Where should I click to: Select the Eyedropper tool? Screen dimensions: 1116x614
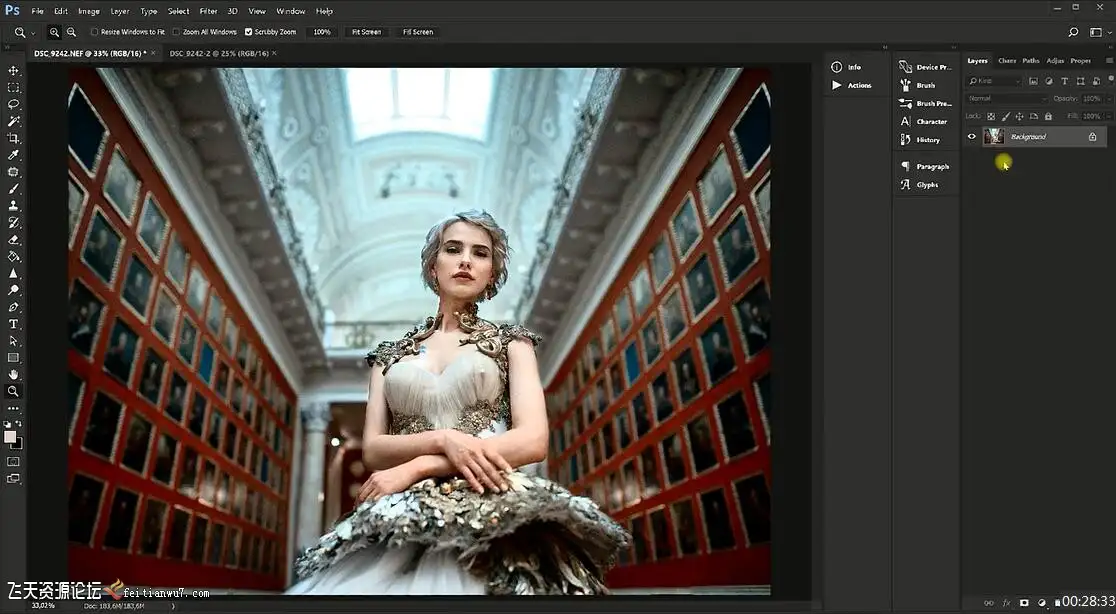pos(14,155)
